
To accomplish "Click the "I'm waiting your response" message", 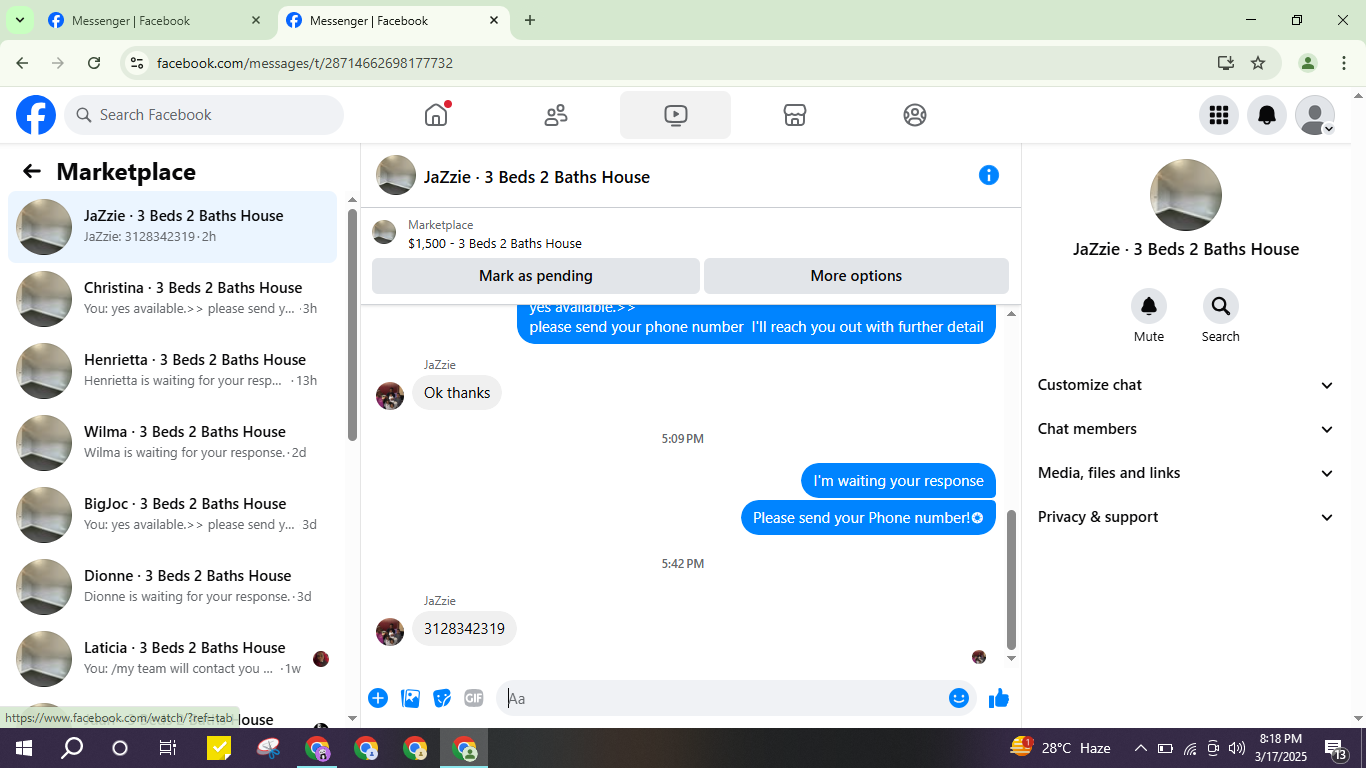I will (898, 481).
